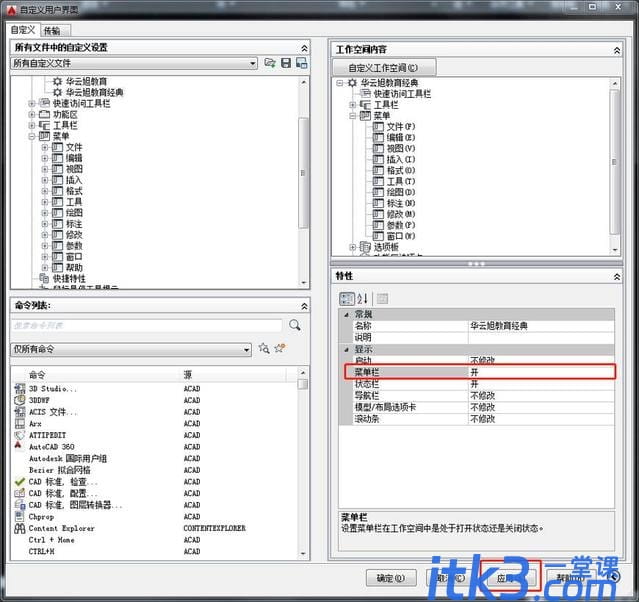Image resolution: width=639 pixels, height=602 pixels.
Task: Expand 工具栏 node in left tree
Action: click(31, 126)
